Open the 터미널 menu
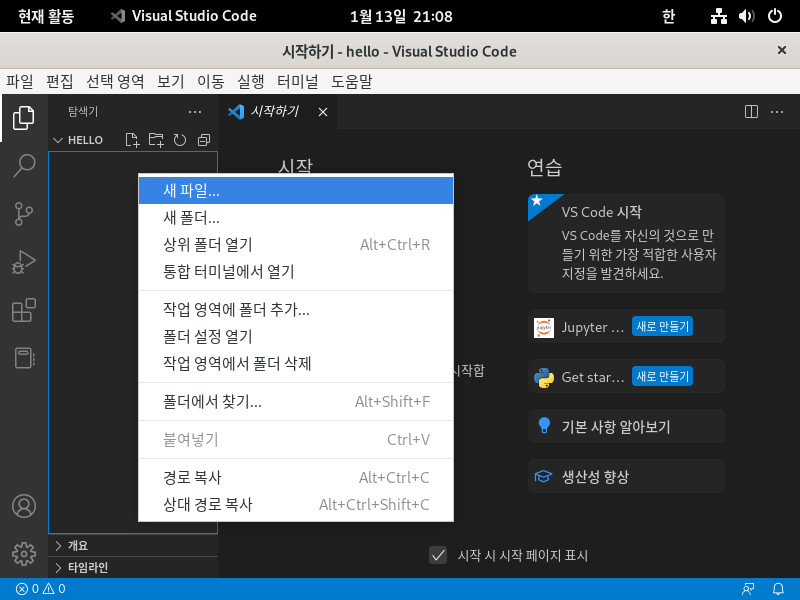 click(x=297, y=81)
